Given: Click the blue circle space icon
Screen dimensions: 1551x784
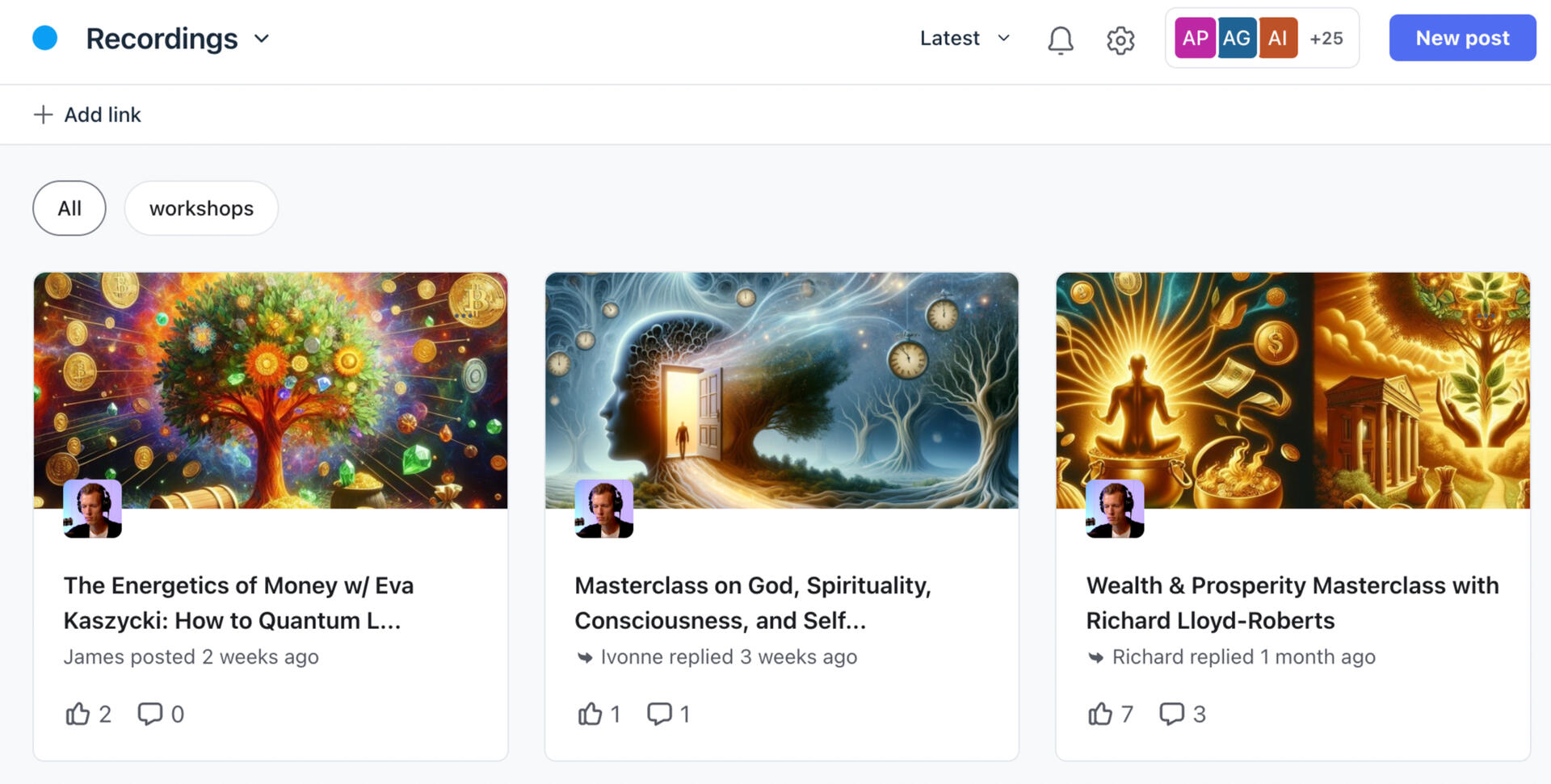Looking at the screenshot, I should (x=45, y=38).
